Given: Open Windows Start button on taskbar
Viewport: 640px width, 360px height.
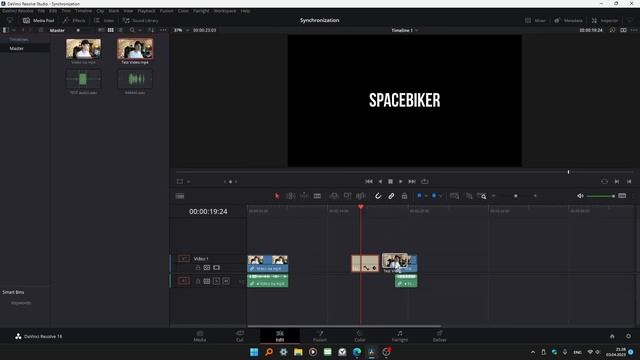Looking at the screenshot, I should point(254,352).
